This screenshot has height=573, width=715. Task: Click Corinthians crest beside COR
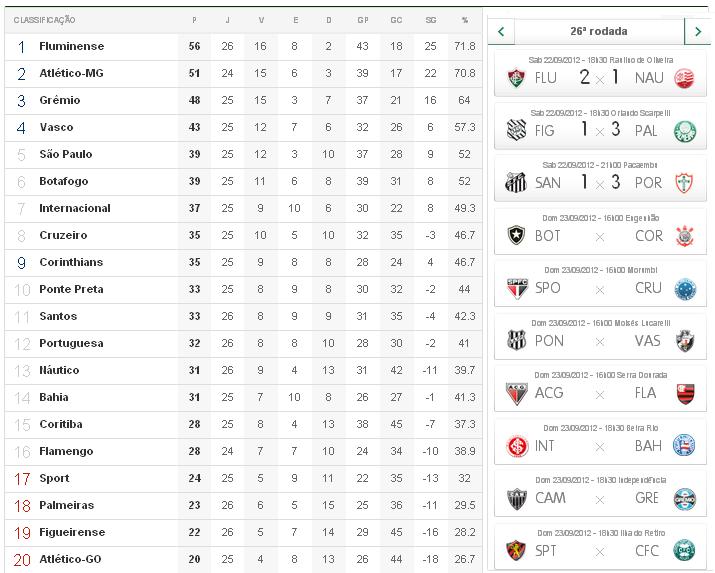(x=685, y=236)
